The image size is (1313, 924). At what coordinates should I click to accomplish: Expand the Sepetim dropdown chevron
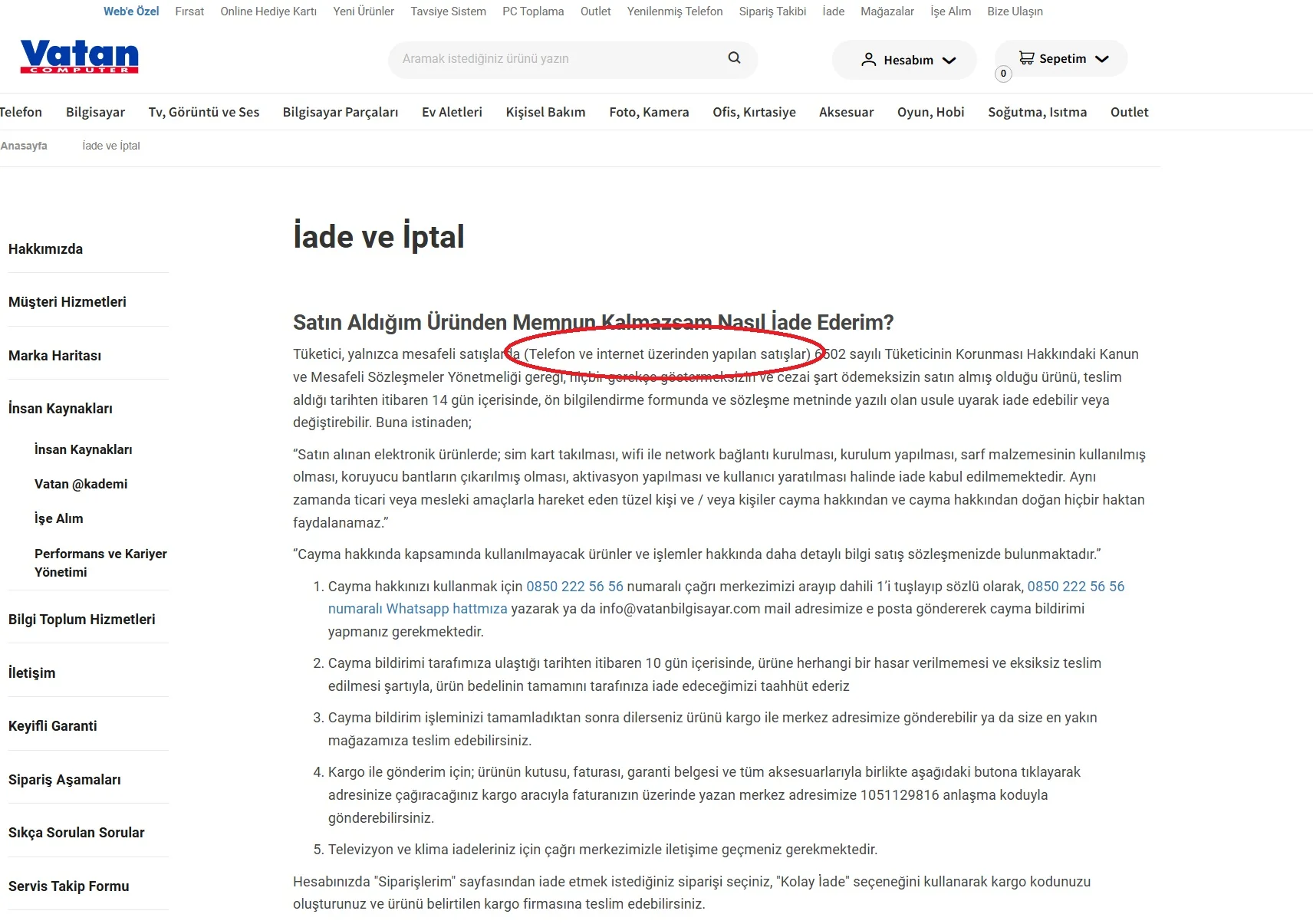(1102, 59)
